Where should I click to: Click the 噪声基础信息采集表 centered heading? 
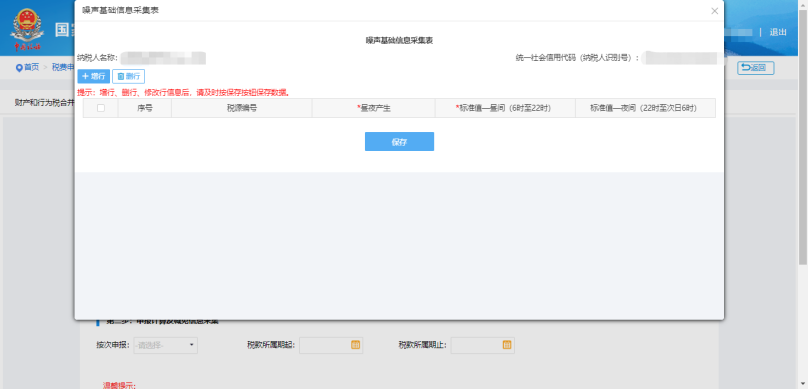399,40
